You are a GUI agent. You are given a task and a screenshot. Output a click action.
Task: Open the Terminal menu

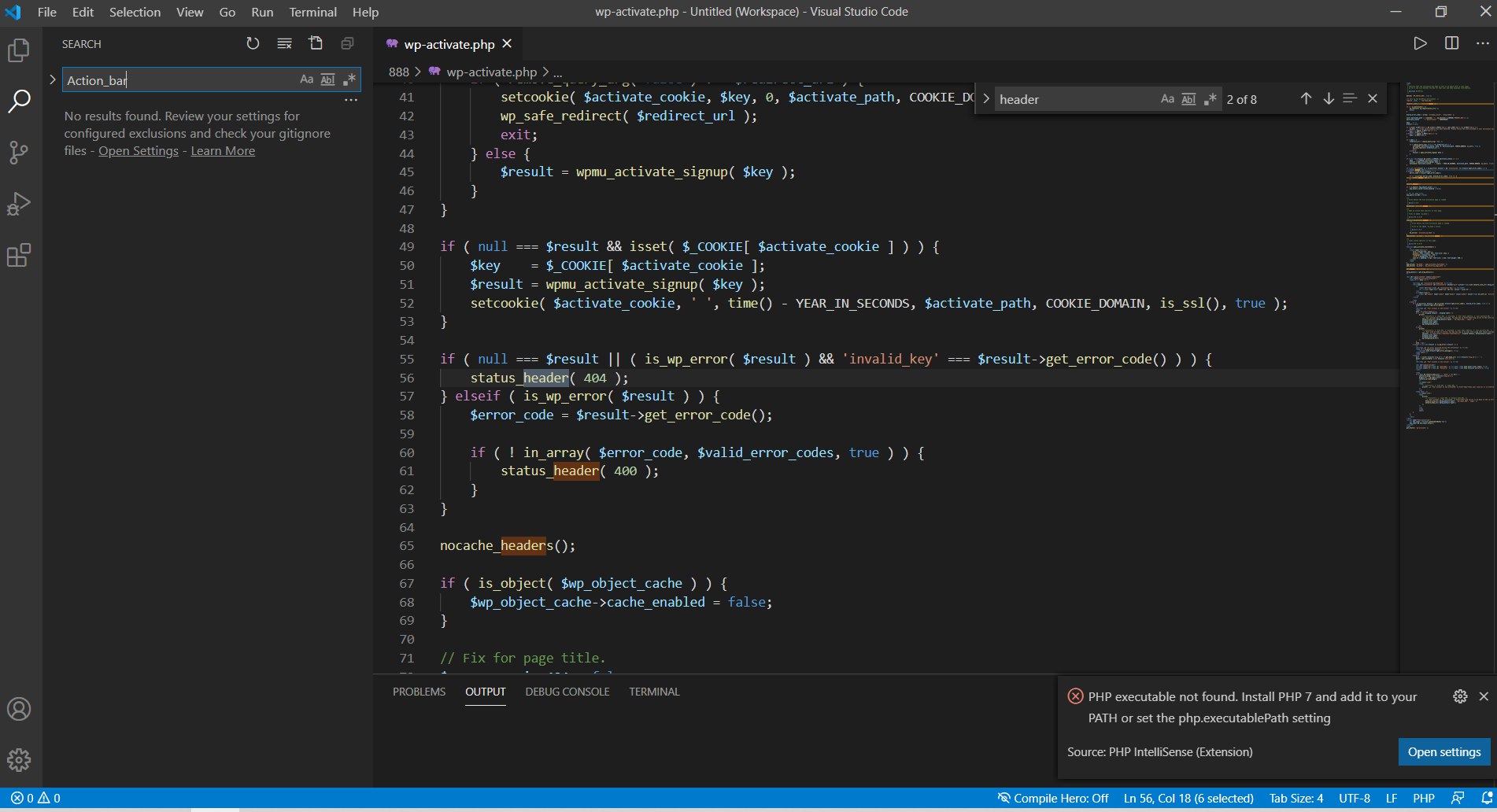click(312, 12)
